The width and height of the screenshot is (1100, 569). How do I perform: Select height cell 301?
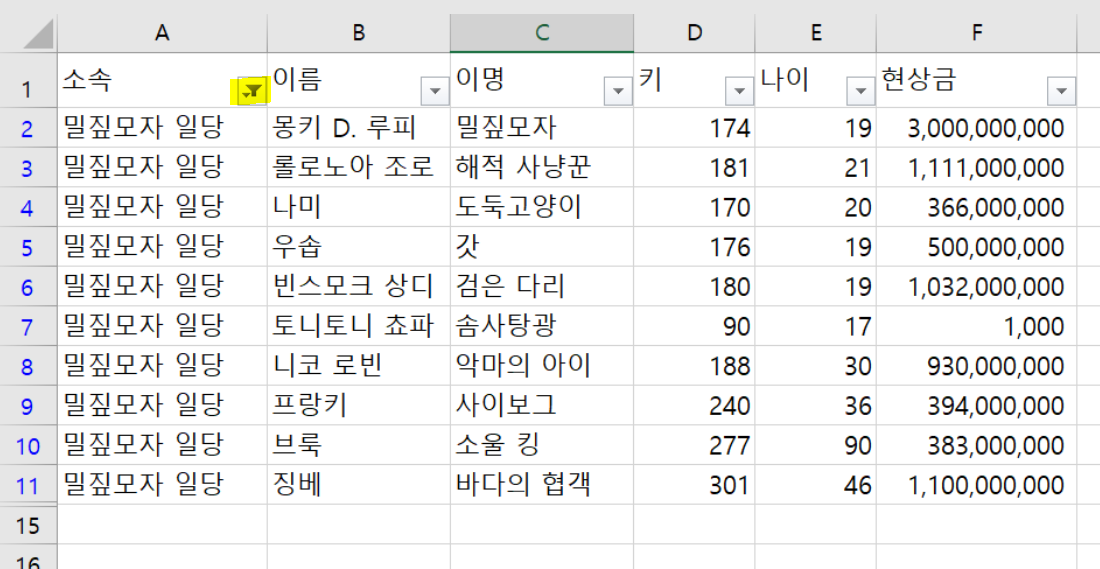pyautogui.click(x=695, y=485)
